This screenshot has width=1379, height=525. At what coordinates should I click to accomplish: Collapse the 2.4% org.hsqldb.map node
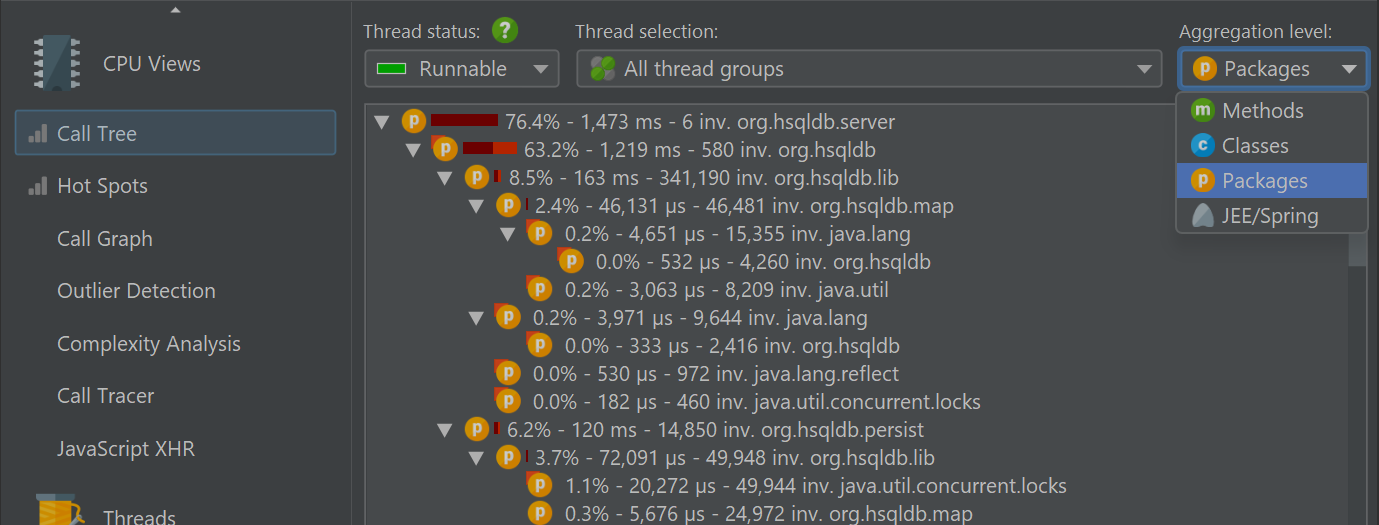tap(477, 207)
